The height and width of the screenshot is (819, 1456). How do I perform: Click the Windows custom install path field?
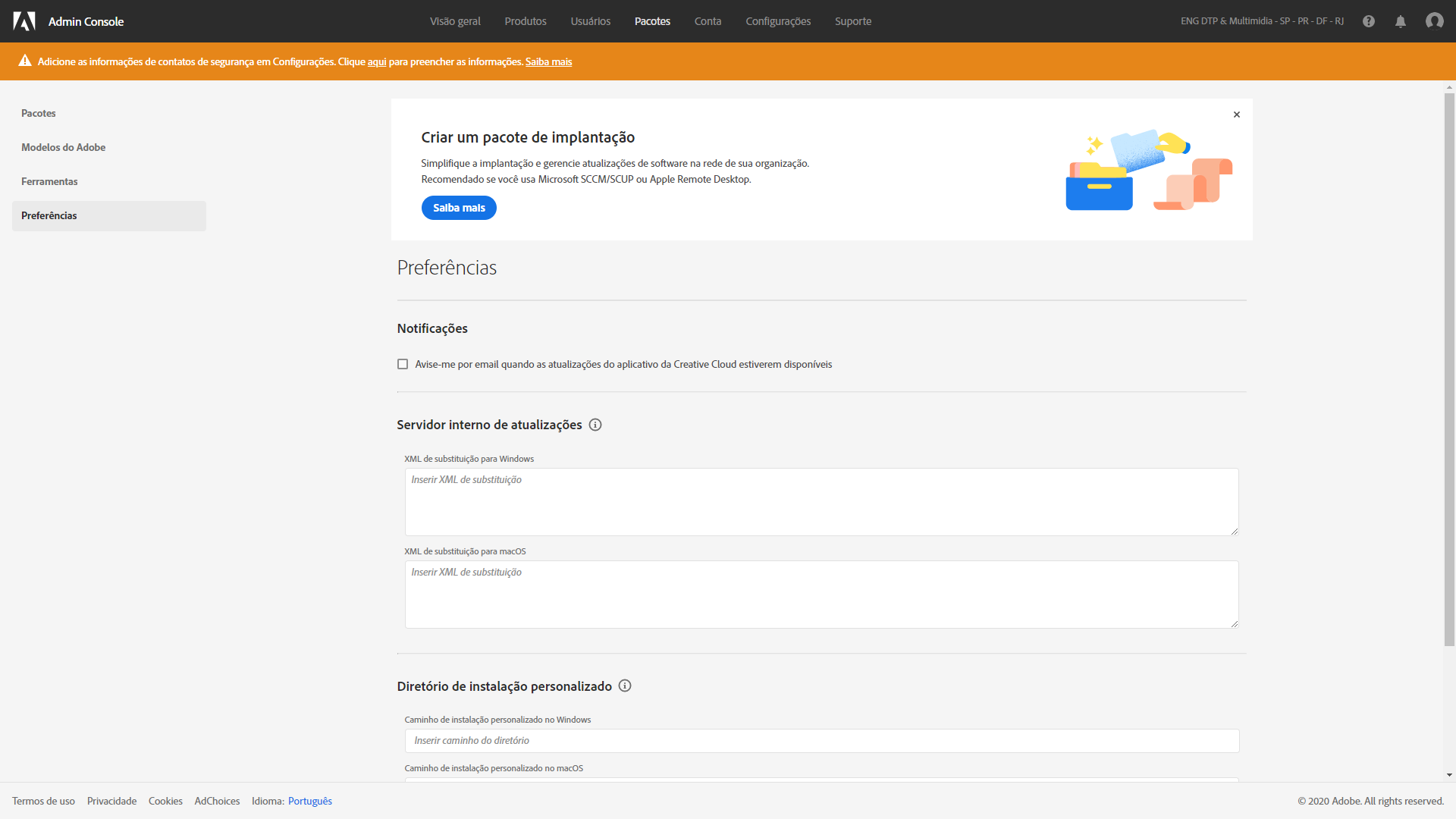coord(822,741)
